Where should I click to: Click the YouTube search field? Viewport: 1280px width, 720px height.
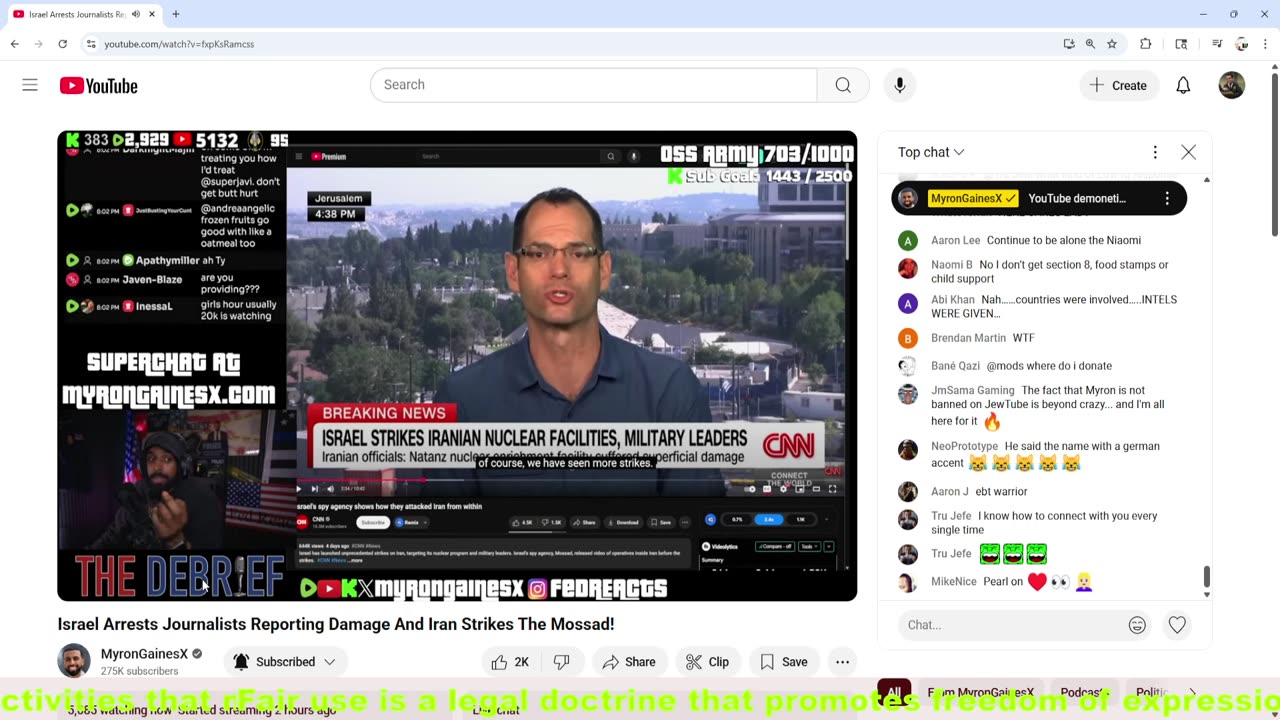[594, 85]
